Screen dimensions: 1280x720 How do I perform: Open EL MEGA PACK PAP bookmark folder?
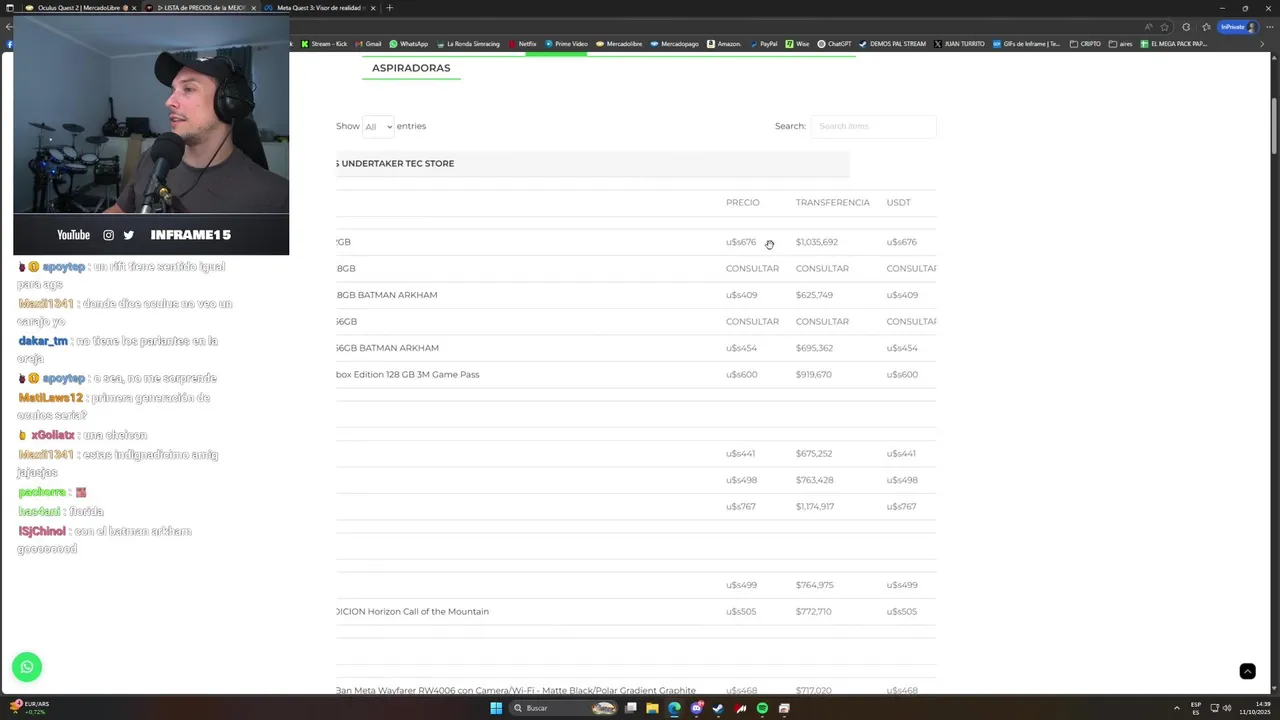point(1174,44)
